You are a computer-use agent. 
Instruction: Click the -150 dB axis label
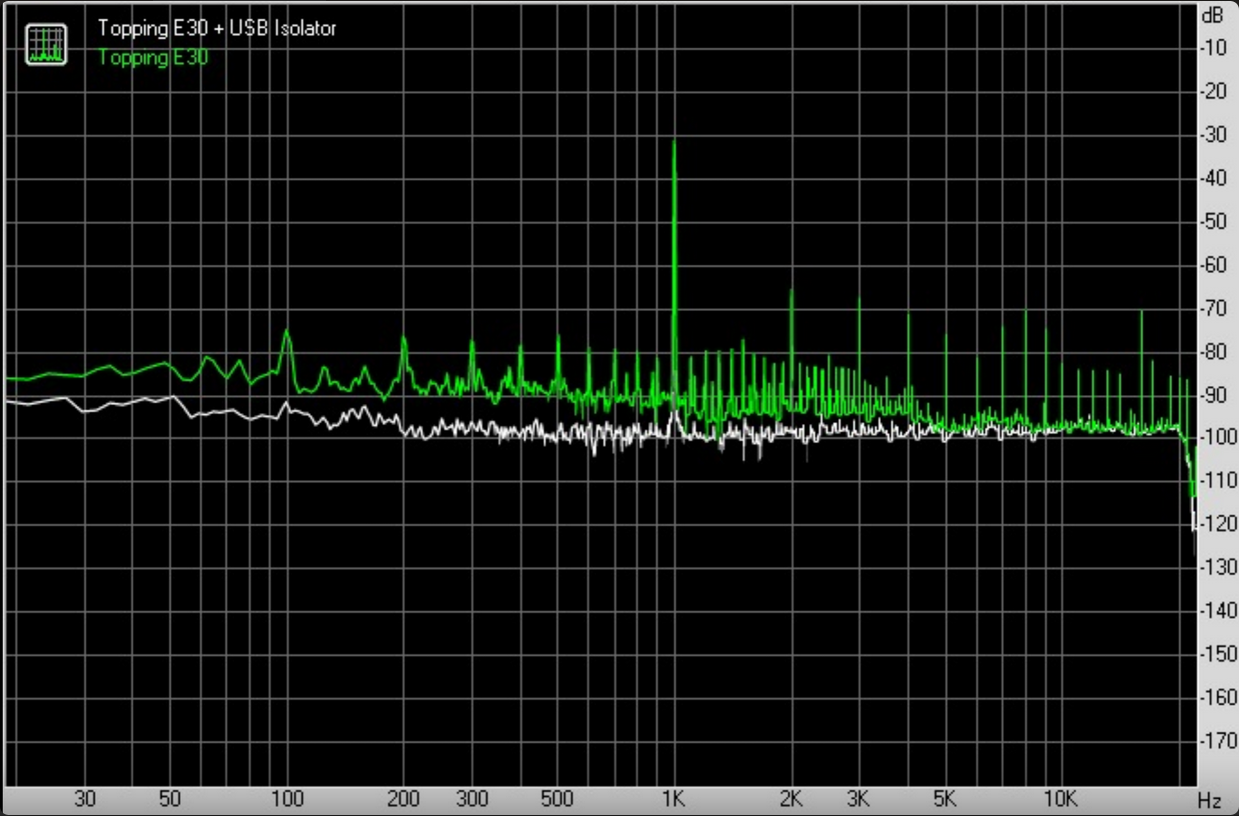pyautogui.click(x=1217, y=654)
